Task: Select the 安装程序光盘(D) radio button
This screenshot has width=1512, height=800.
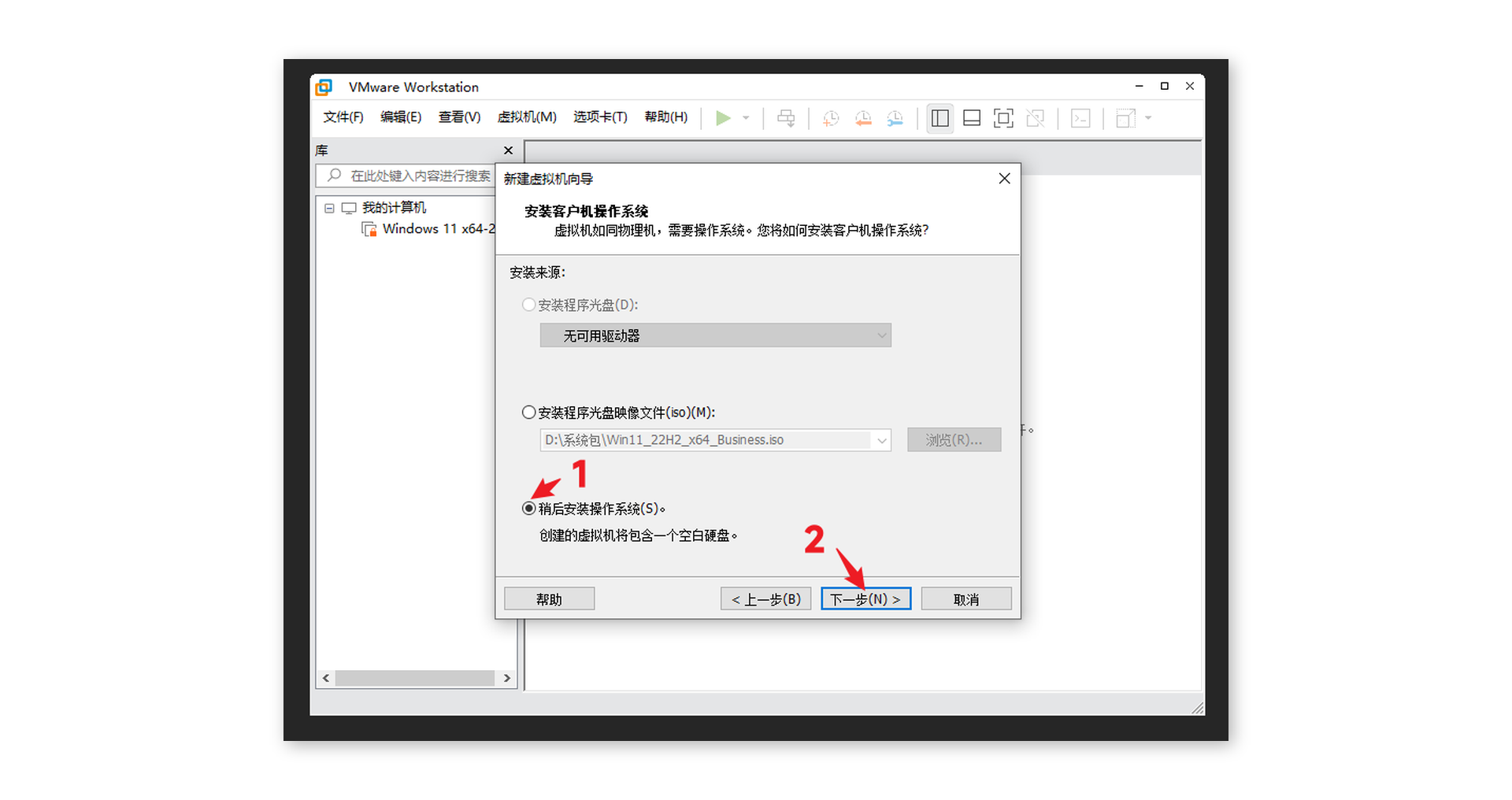Action: coord(529,305)
